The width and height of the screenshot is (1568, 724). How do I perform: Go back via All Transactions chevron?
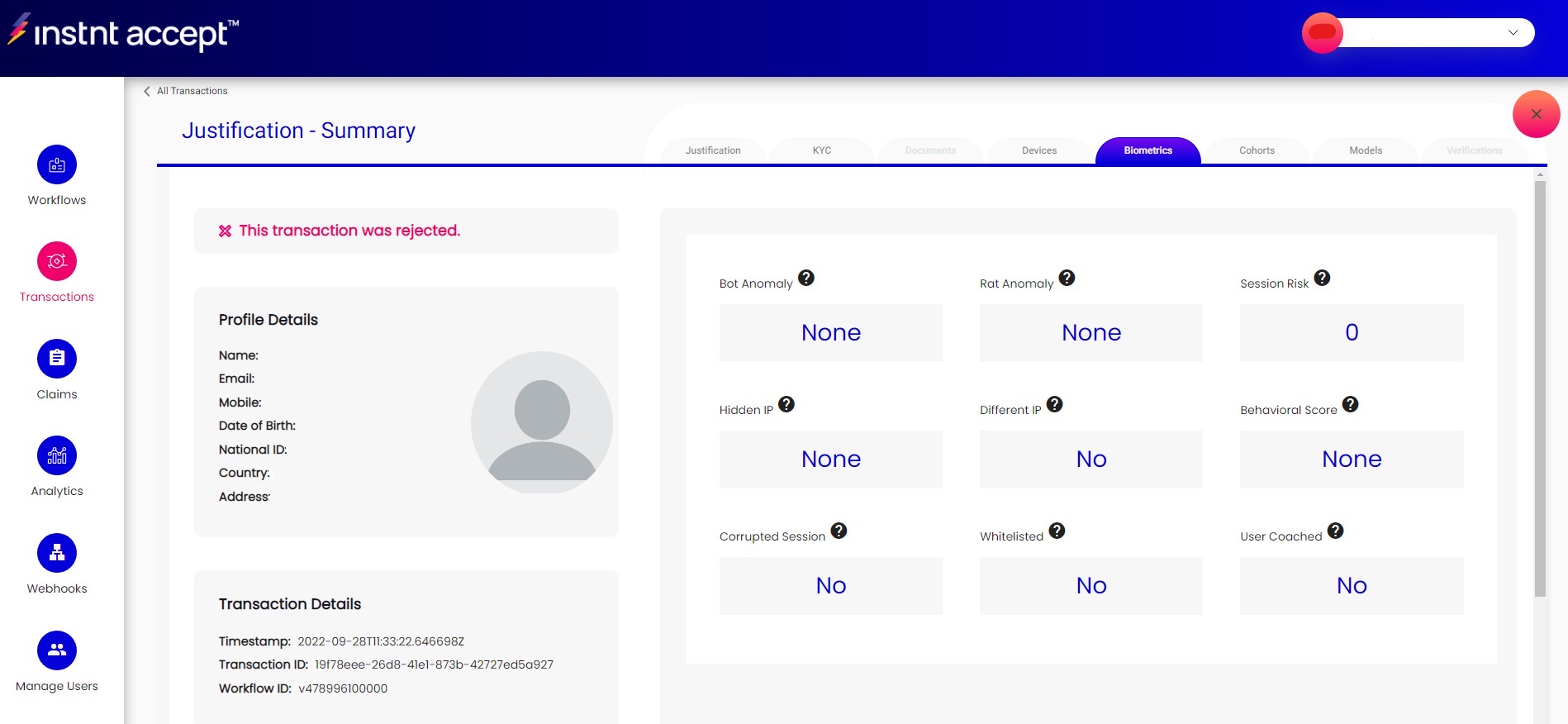tap(147, 91)
